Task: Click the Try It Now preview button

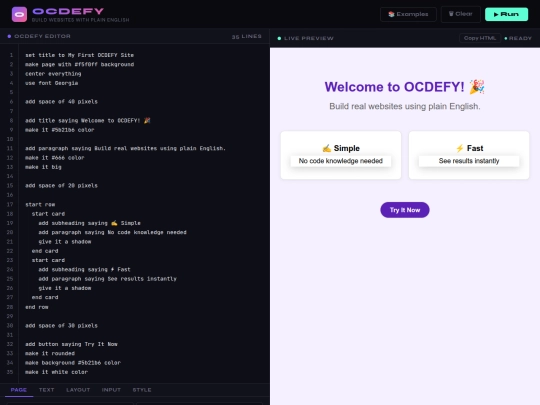Action: pos(405,210)
